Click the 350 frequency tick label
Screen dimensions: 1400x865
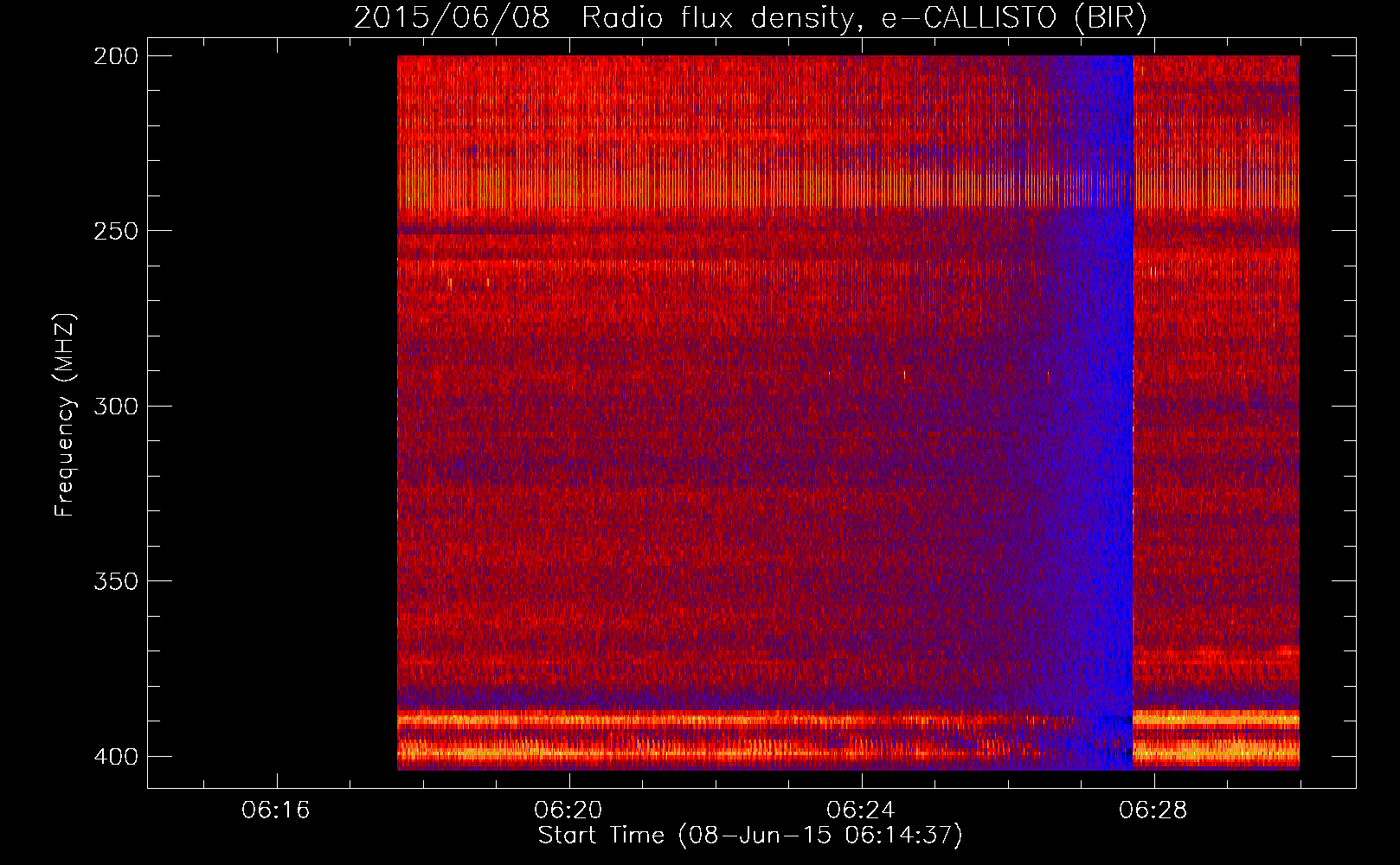click(x=115, y=581)
